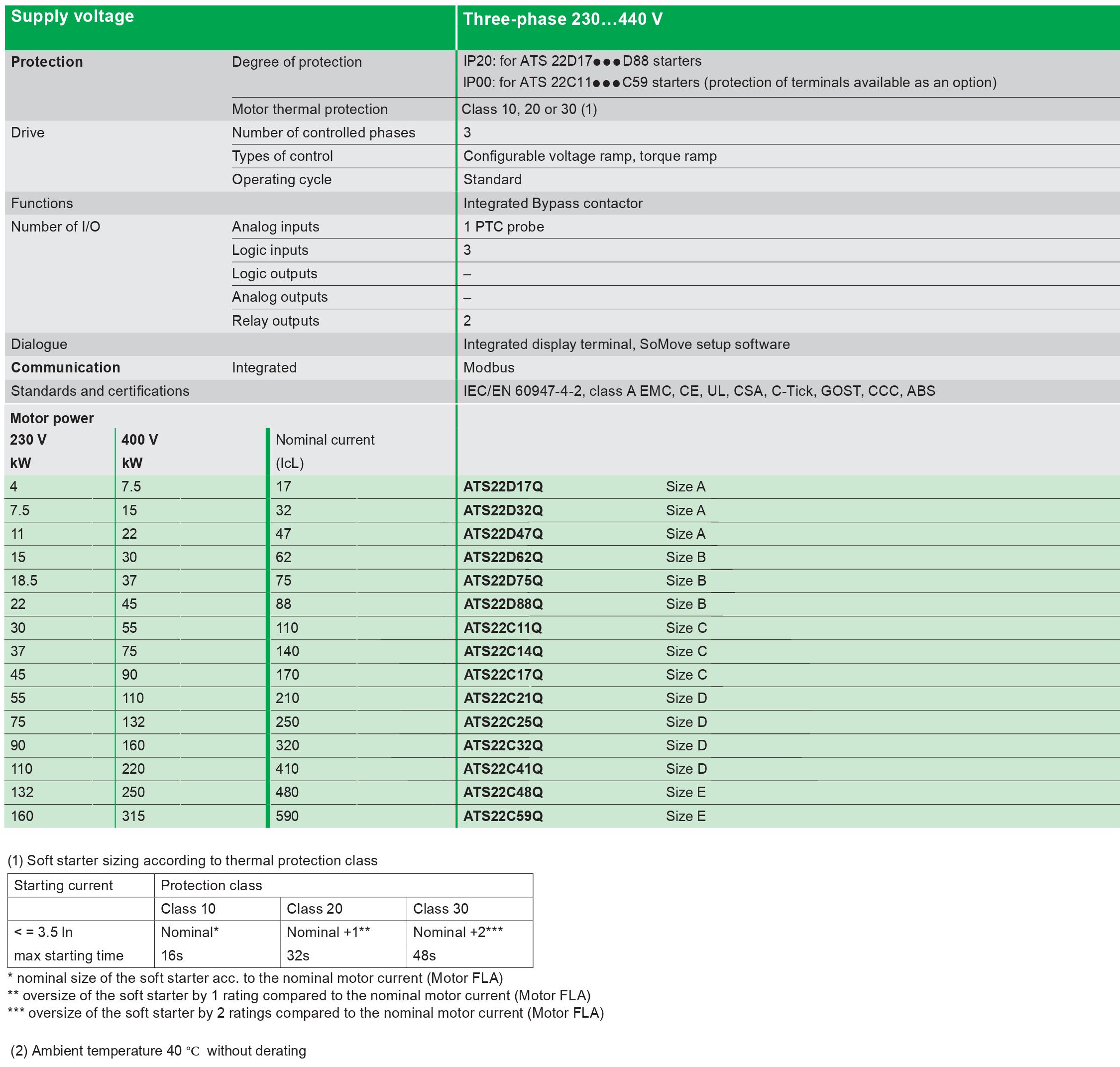Screen dimensions: 1120x1067
Task: Click reference ATS22C25Q
Action: 503,722
